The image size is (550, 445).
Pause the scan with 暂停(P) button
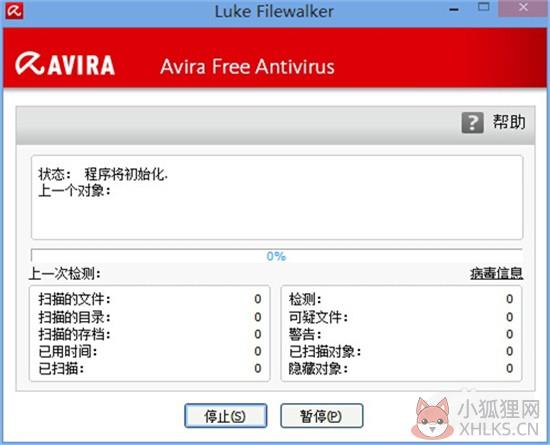[321, 416]
